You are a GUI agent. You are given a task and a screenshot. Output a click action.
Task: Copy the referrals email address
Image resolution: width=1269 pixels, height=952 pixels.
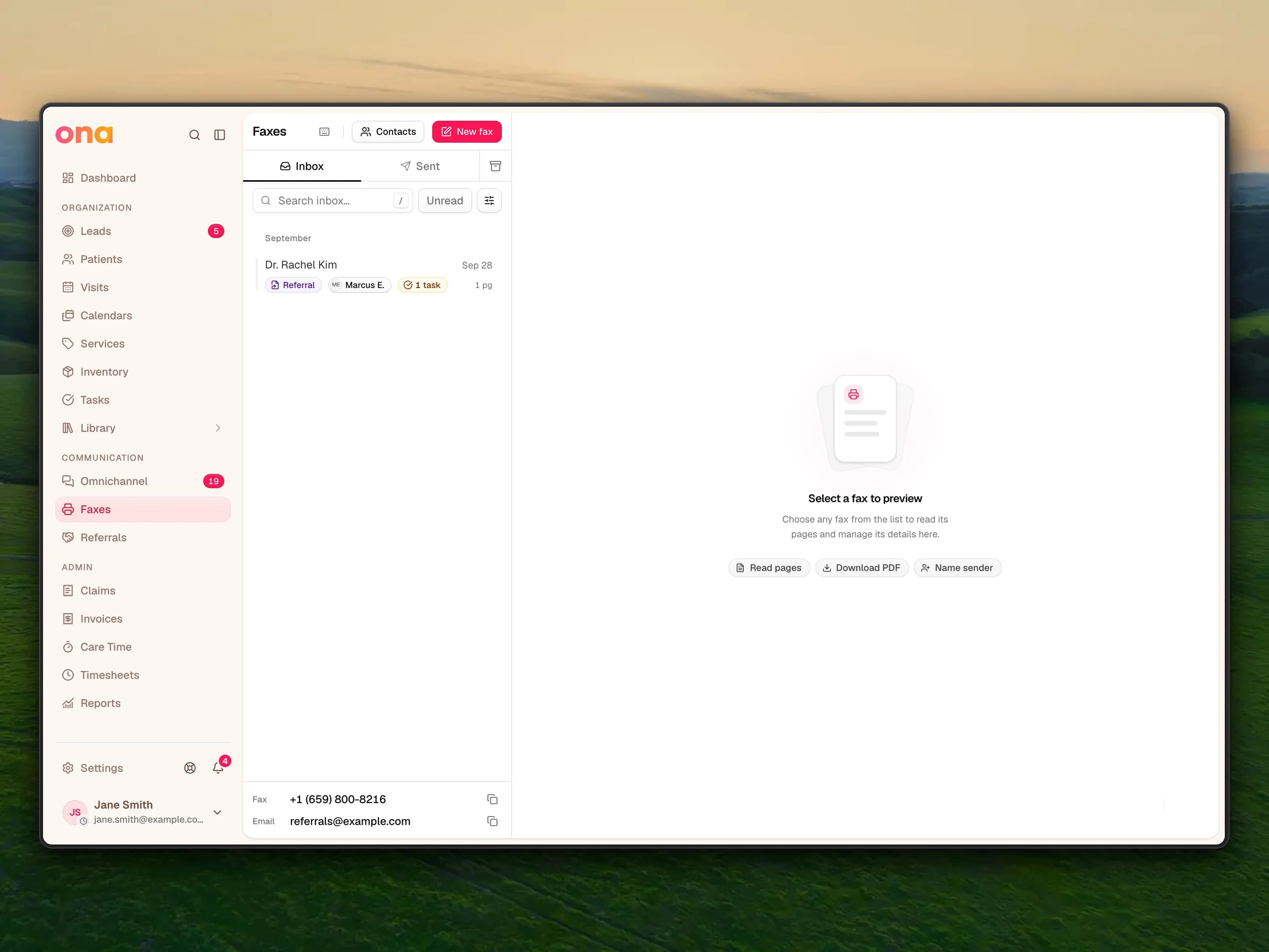point(492,821)
